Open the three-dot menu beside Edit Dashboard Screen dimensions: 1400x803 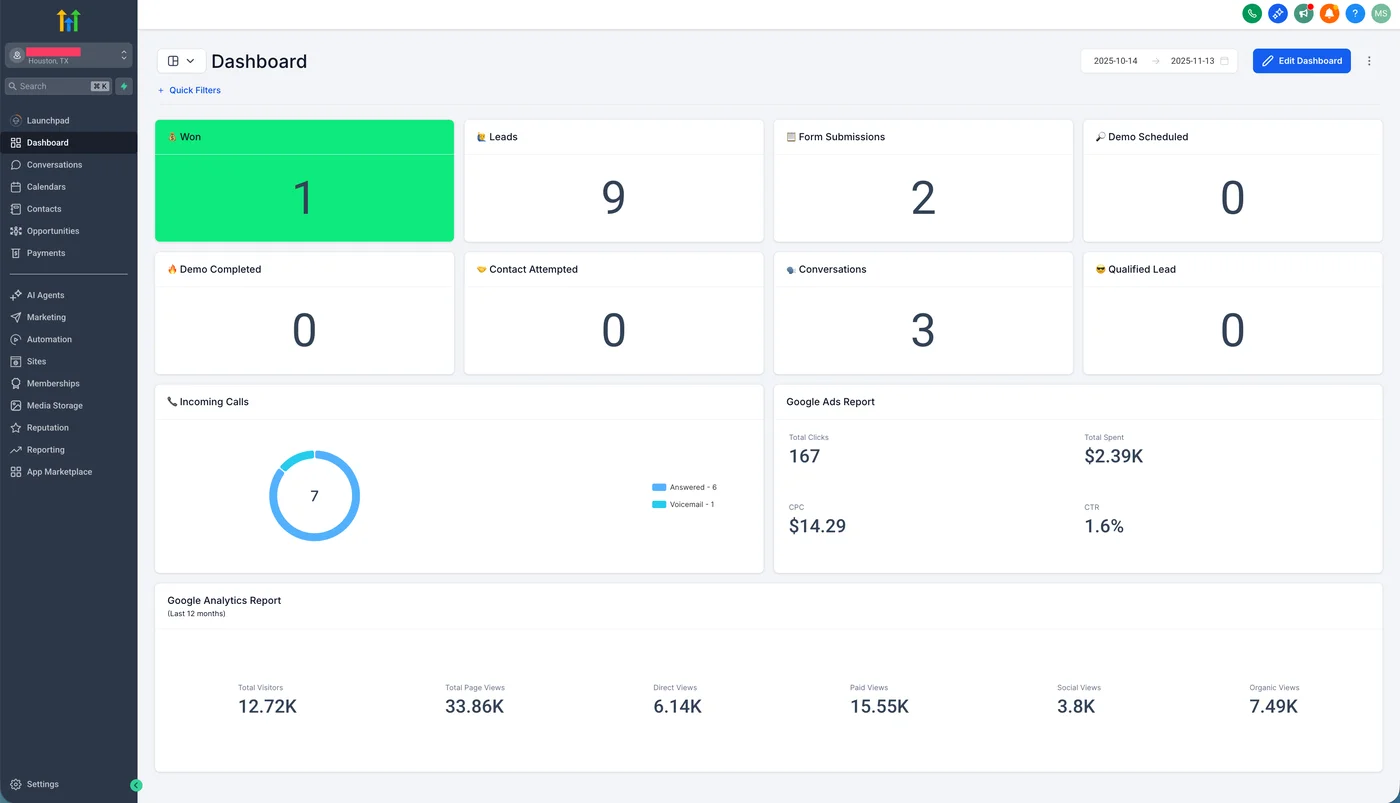1369,60
